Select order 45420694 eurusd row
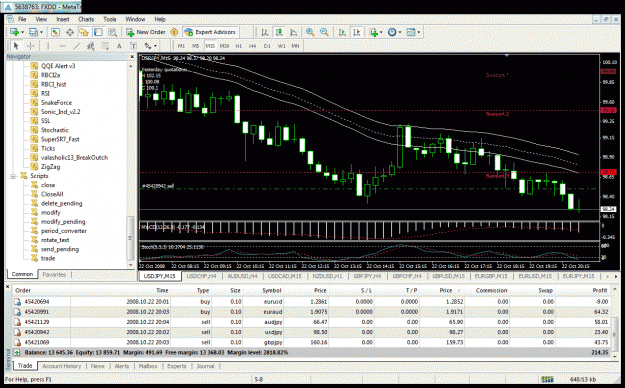This screenshot has width=625, height=388. [x=312, y=301]
